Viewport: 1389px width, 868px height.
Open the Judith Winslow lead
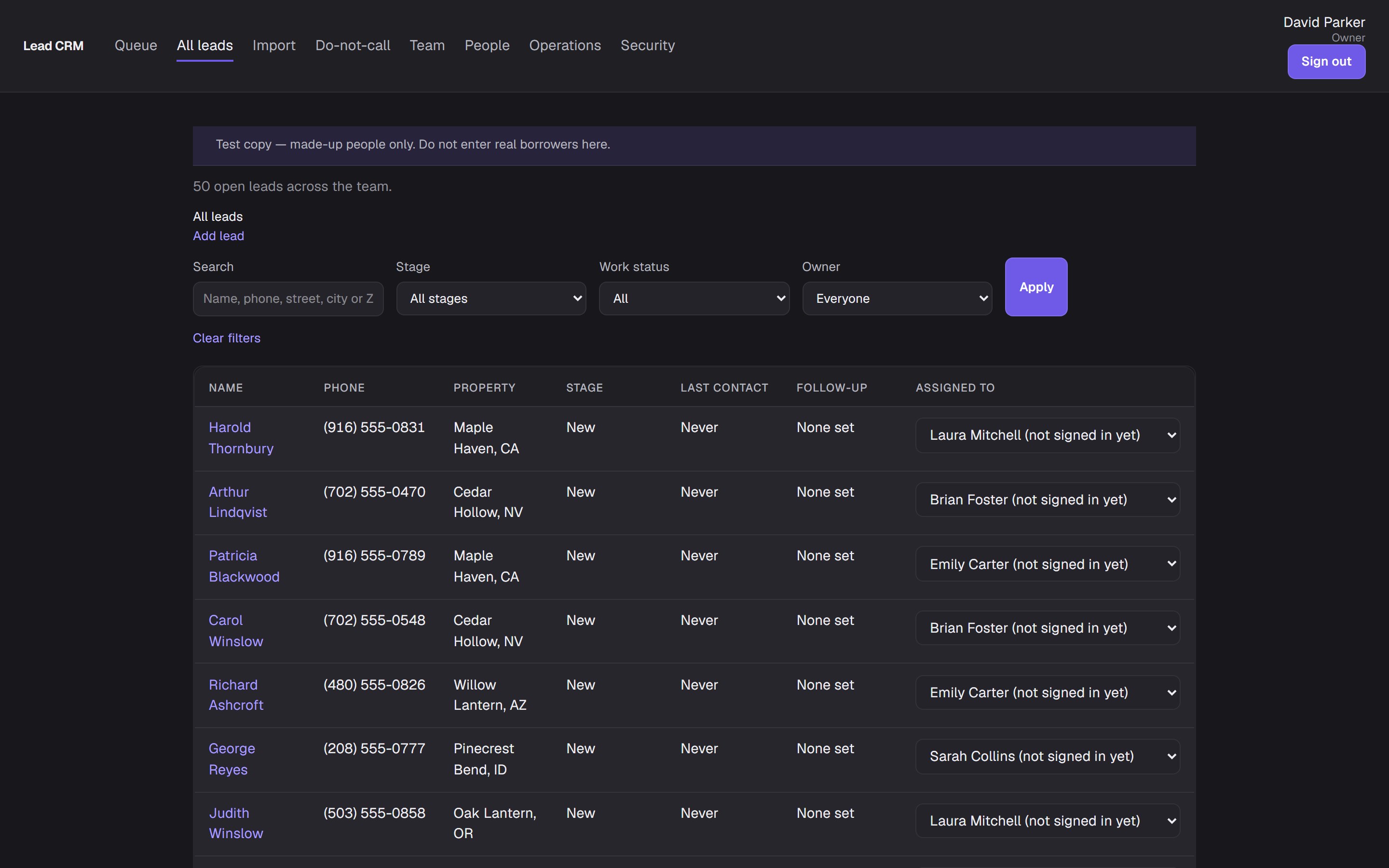[x=236, y=823]
